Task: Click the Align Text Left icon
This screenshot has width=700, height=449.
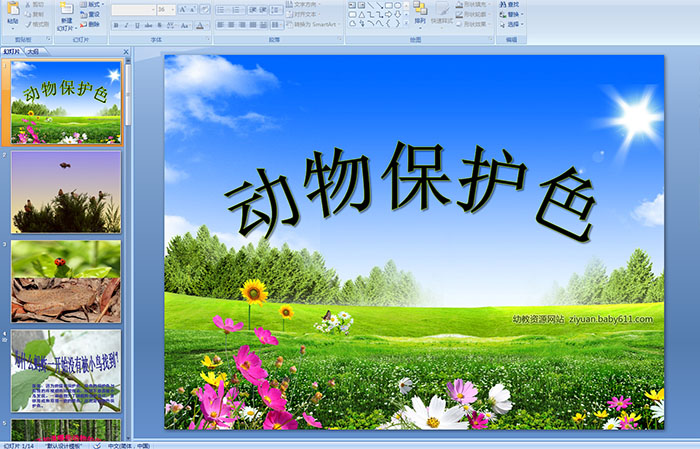Action: (x=221, y=25)
